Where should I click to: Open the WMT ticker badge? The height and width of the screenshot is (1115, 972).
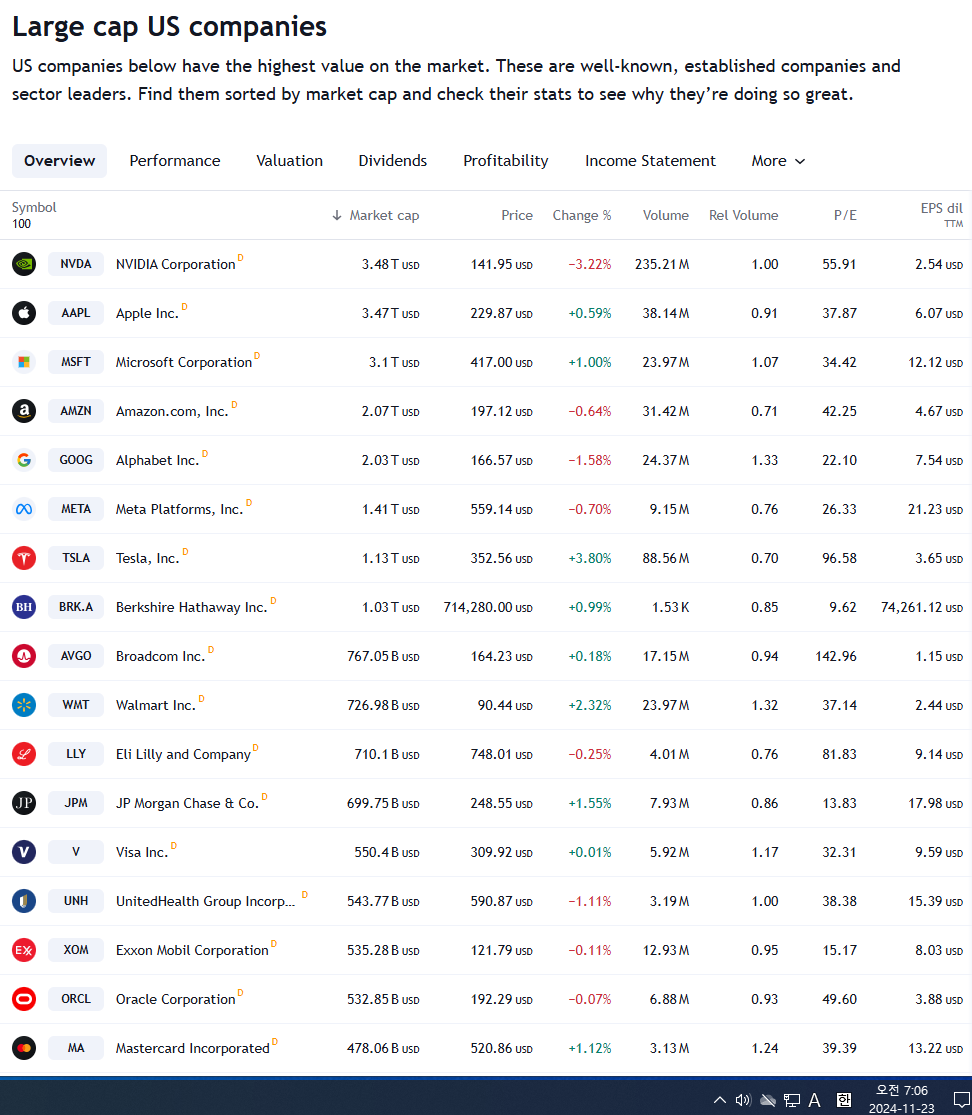(76, 705)
